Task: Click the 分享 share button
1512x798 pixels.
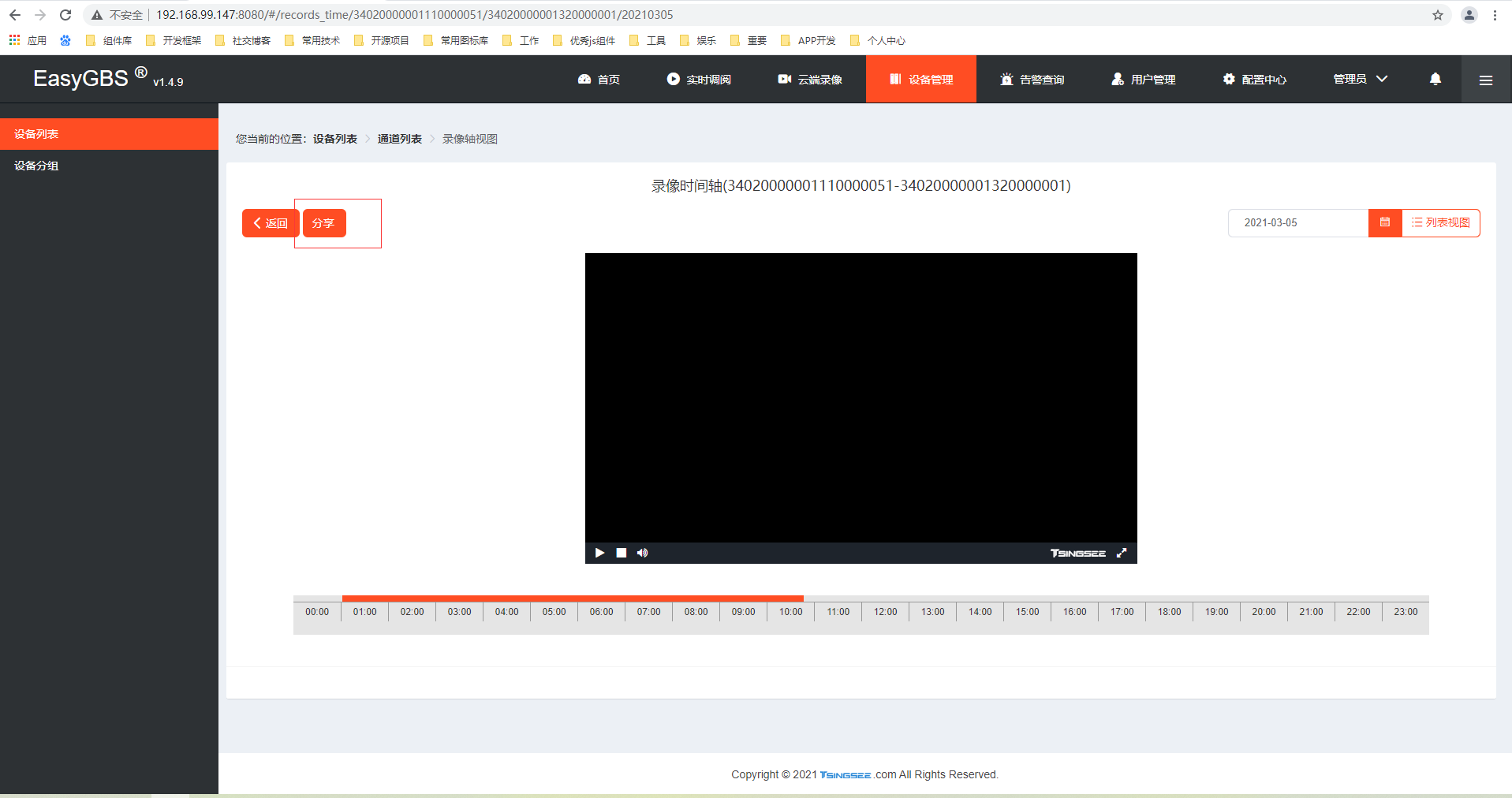Action: coord(324,223)
